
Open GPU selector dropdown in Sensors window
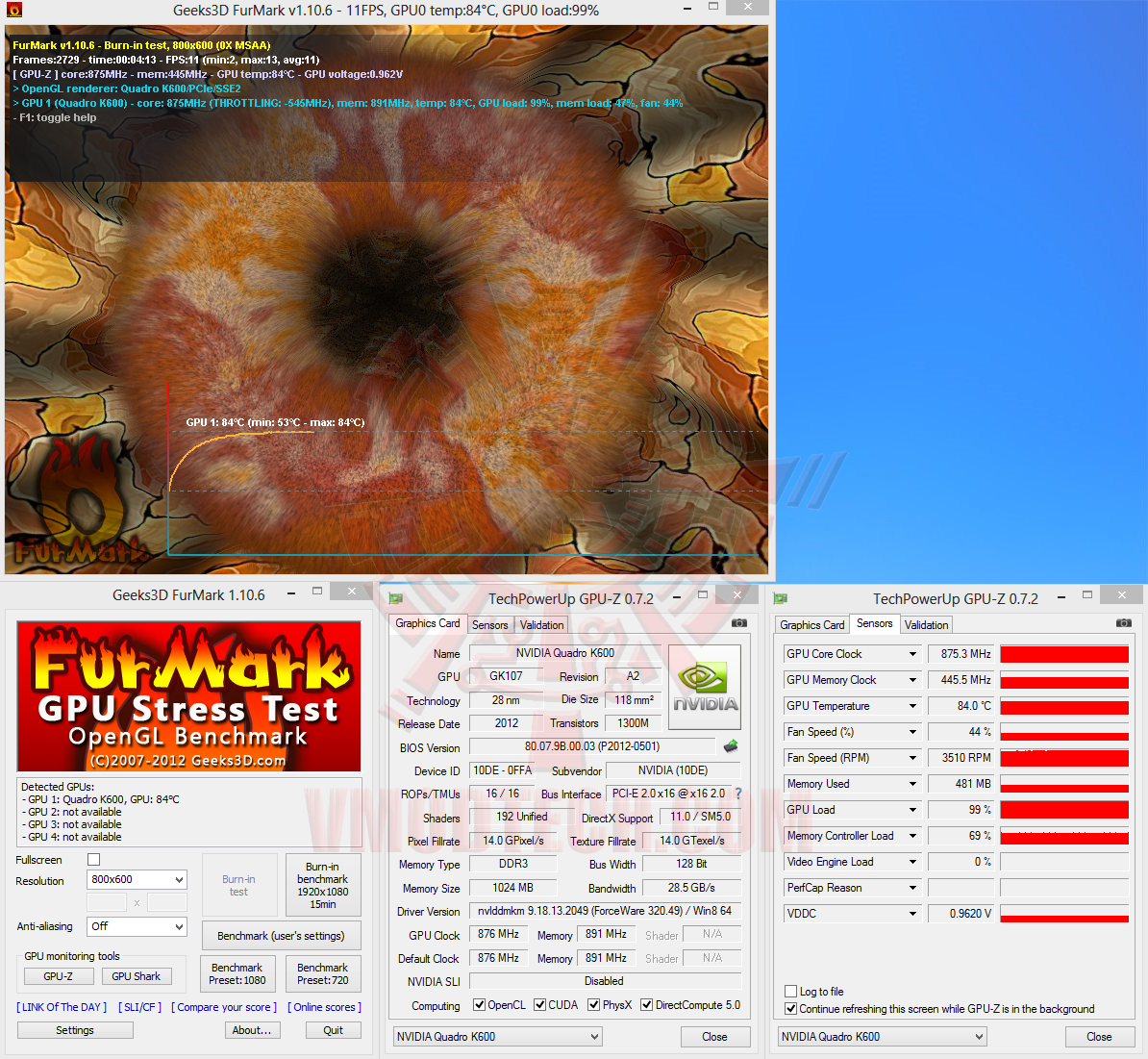click(883, 1036)
